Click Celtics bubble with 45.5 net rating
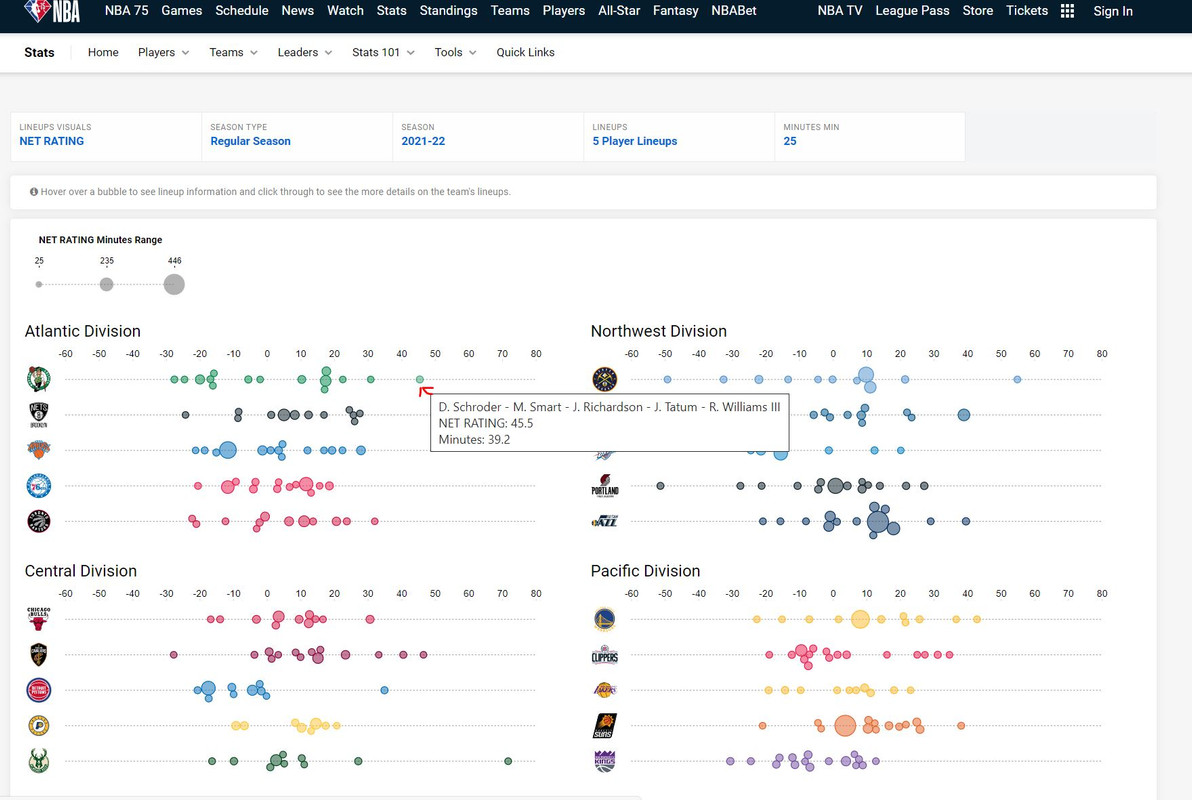Viewport: 1192px width, 800px height. (420, 379)
